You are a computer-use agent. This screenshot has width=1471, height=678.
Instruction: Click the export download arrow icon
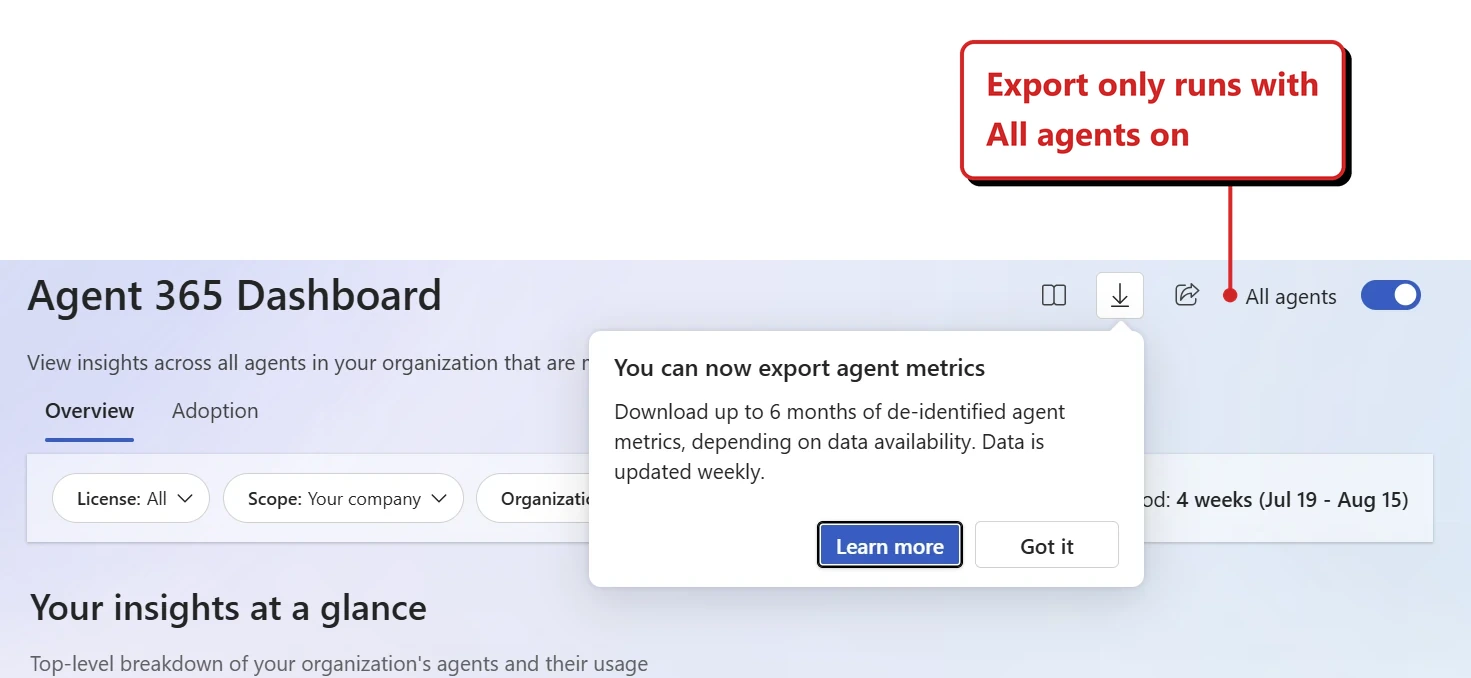(x=1120, y=295)
